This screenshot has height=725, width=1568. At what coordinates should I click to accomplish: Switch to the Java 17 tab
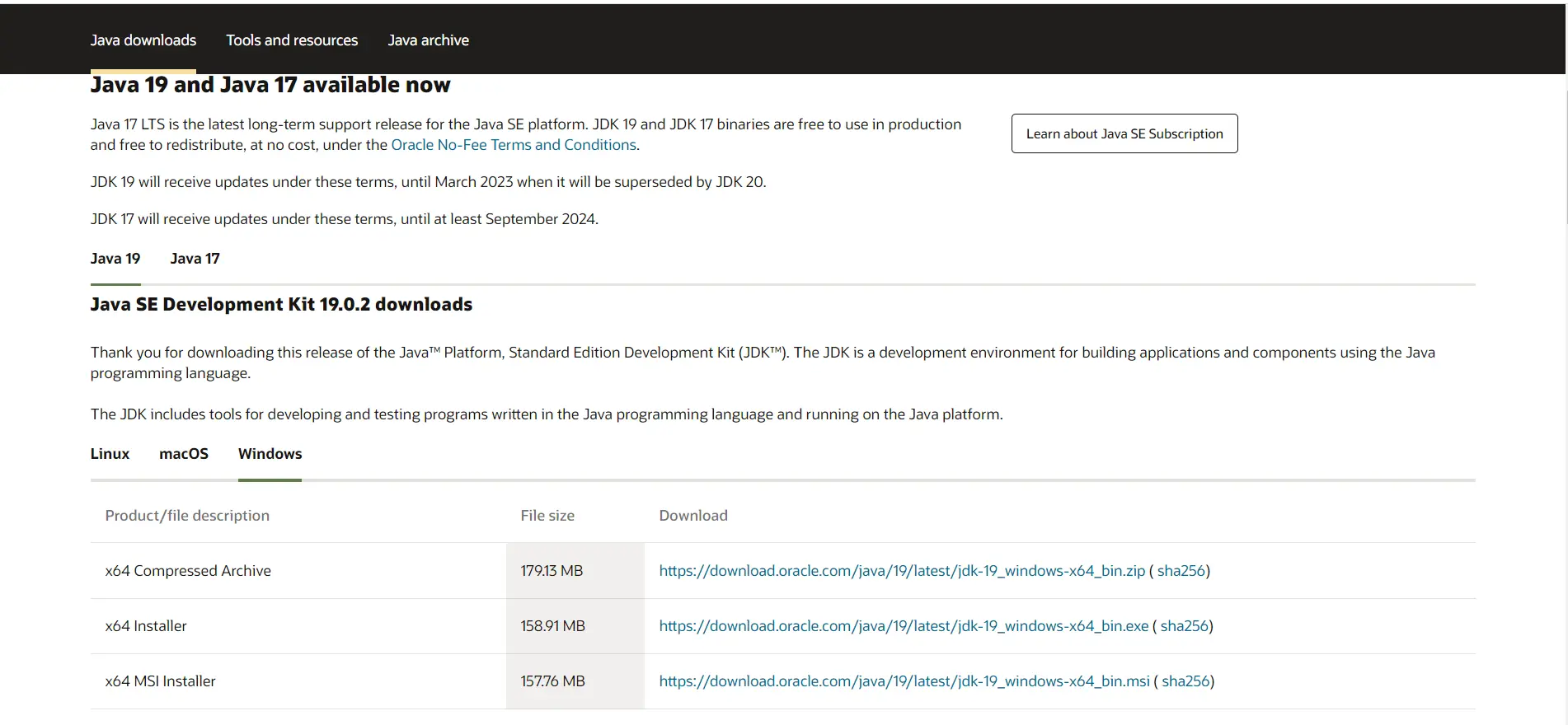(195, 259)
